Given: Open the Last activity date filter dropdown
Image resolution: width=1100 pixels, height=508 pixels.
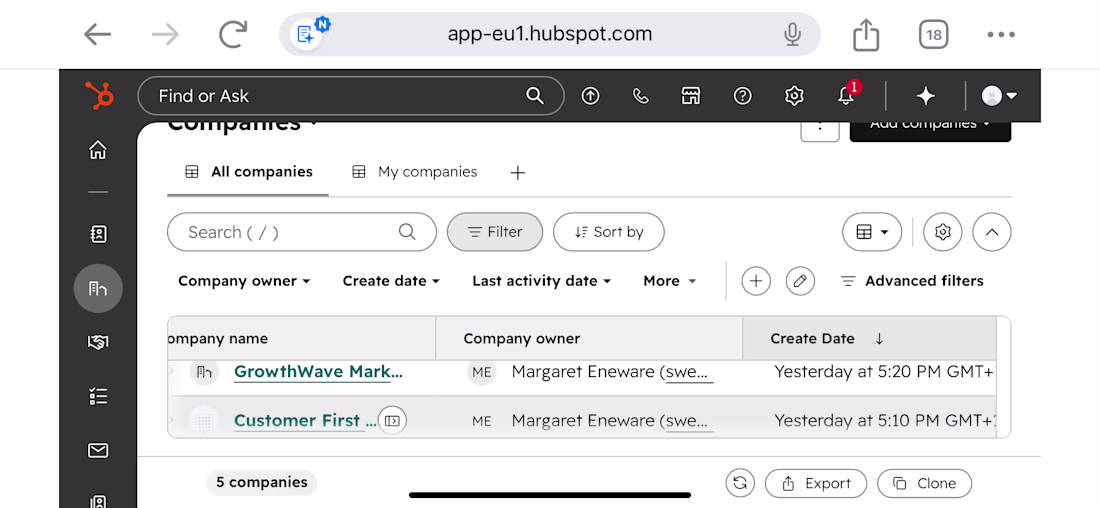Looking at the screenshot, I should [x=542, y=281].
